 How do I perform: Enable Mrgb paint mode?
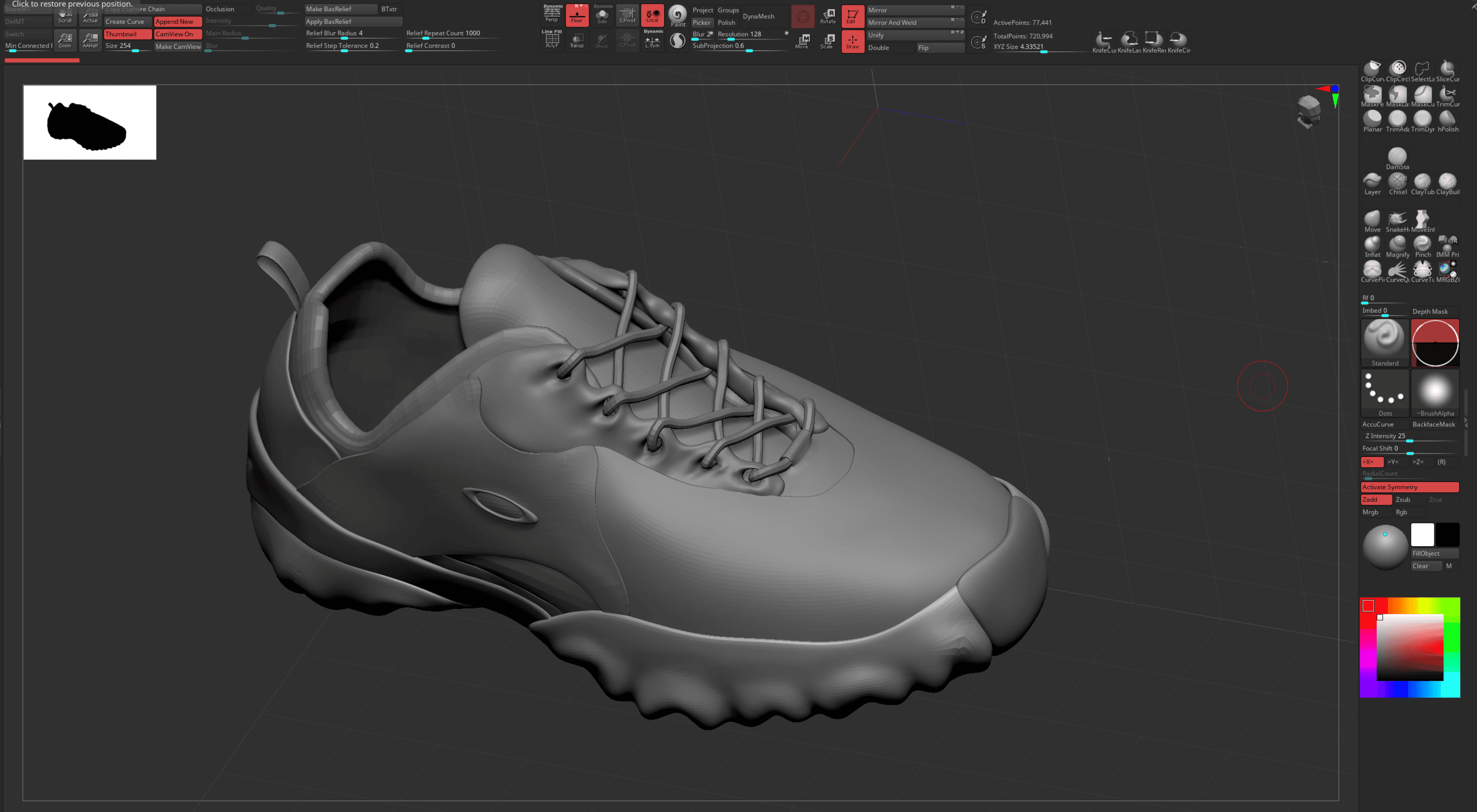click(1376, 512)
